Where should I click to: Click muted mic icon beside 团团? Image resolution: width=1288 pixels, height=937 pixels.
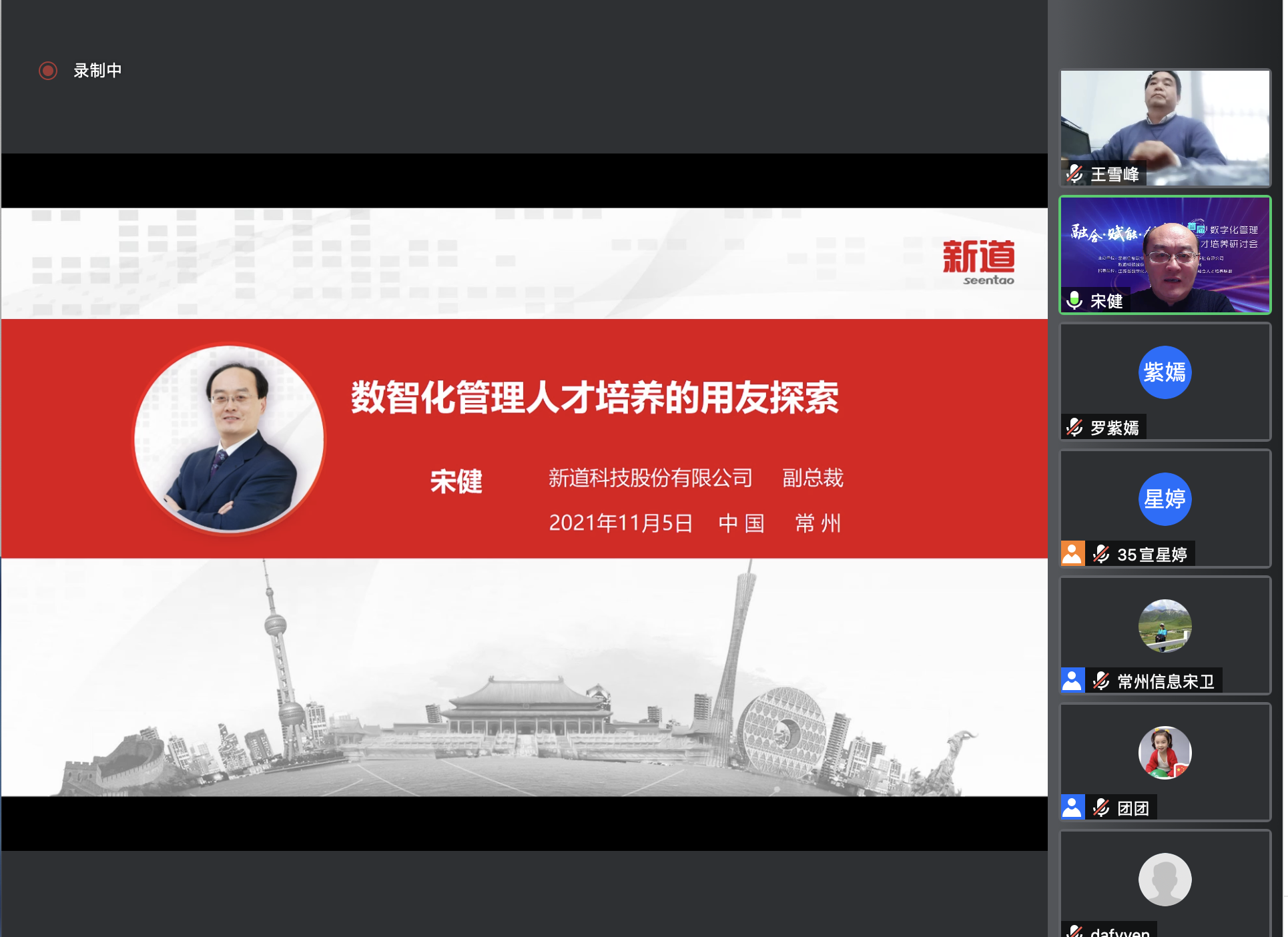pyautogui.click(x=1101, y=808)
